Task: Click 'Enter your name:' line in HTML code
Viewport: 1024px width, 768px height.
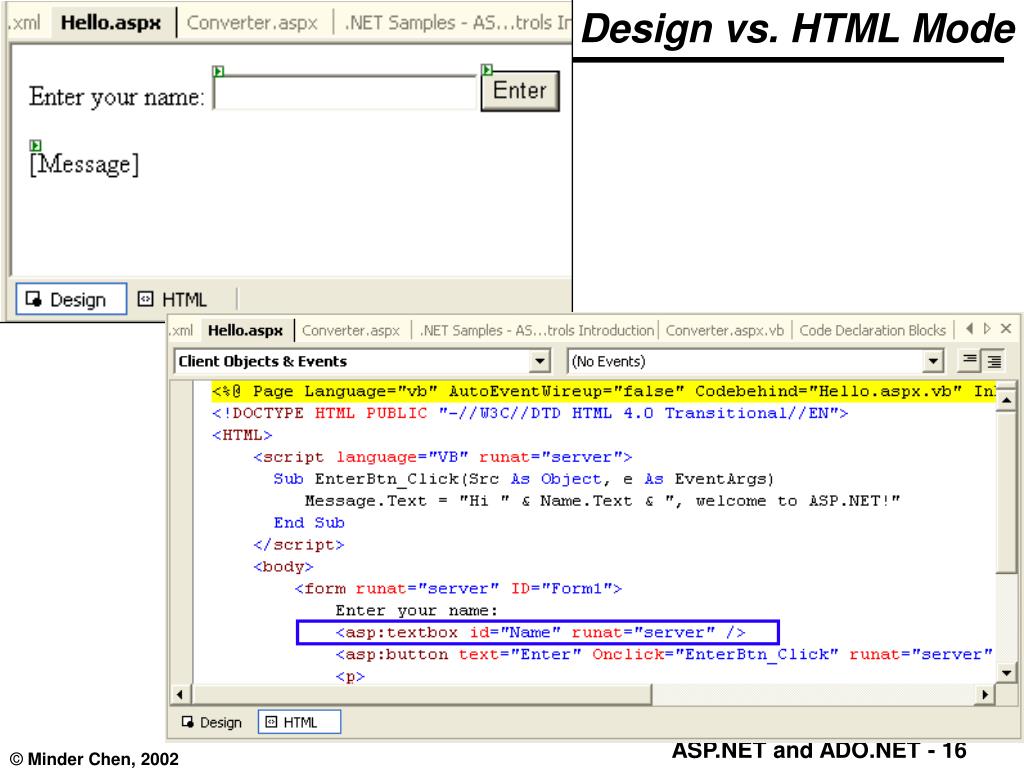Action: click(417, 611)
